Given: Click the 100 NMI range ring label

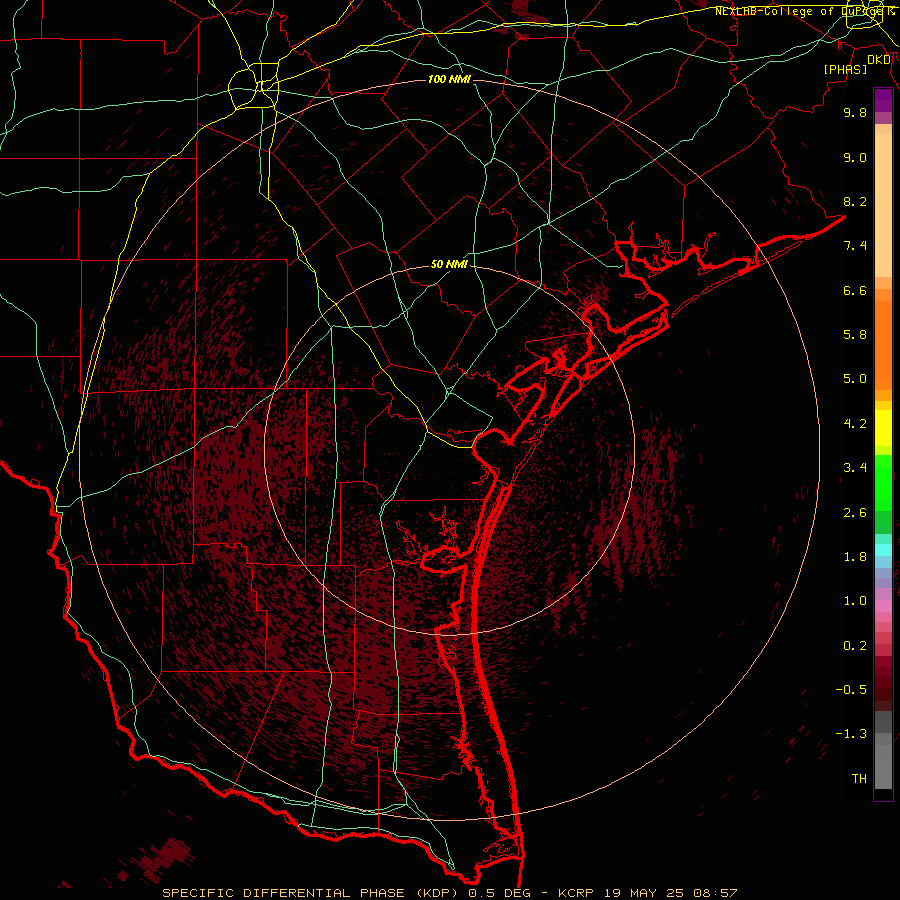Looking at the screenshot, I should click(449, 79).
